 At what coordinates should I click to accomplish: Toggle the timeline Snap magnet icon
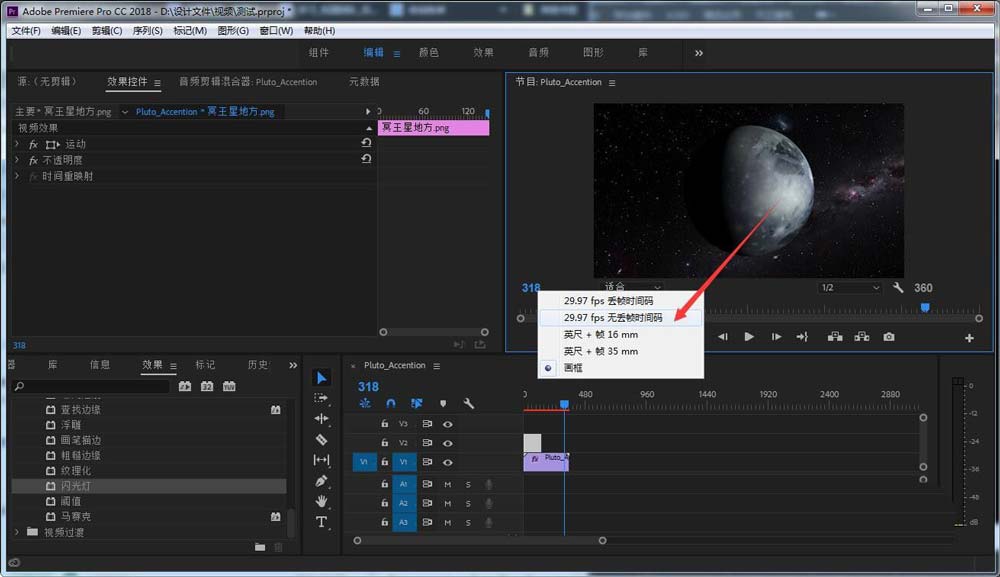point(391,404)
